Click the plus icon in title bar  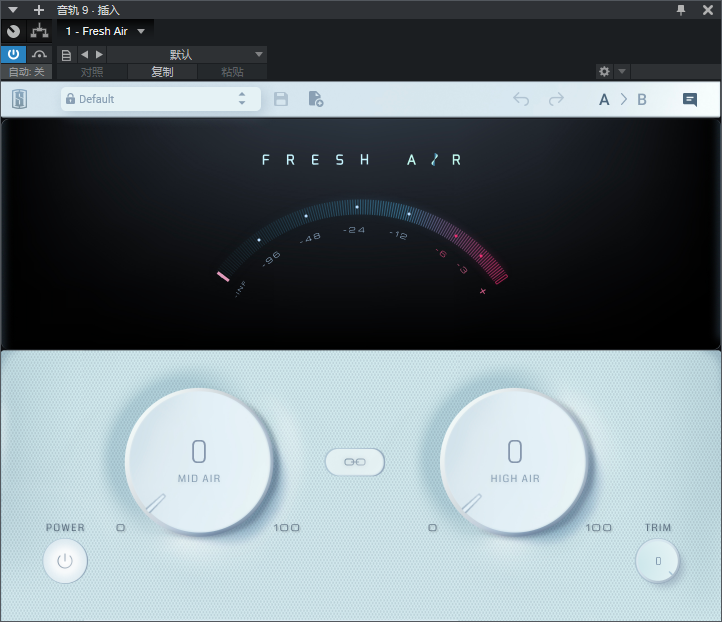click(39, 10)
